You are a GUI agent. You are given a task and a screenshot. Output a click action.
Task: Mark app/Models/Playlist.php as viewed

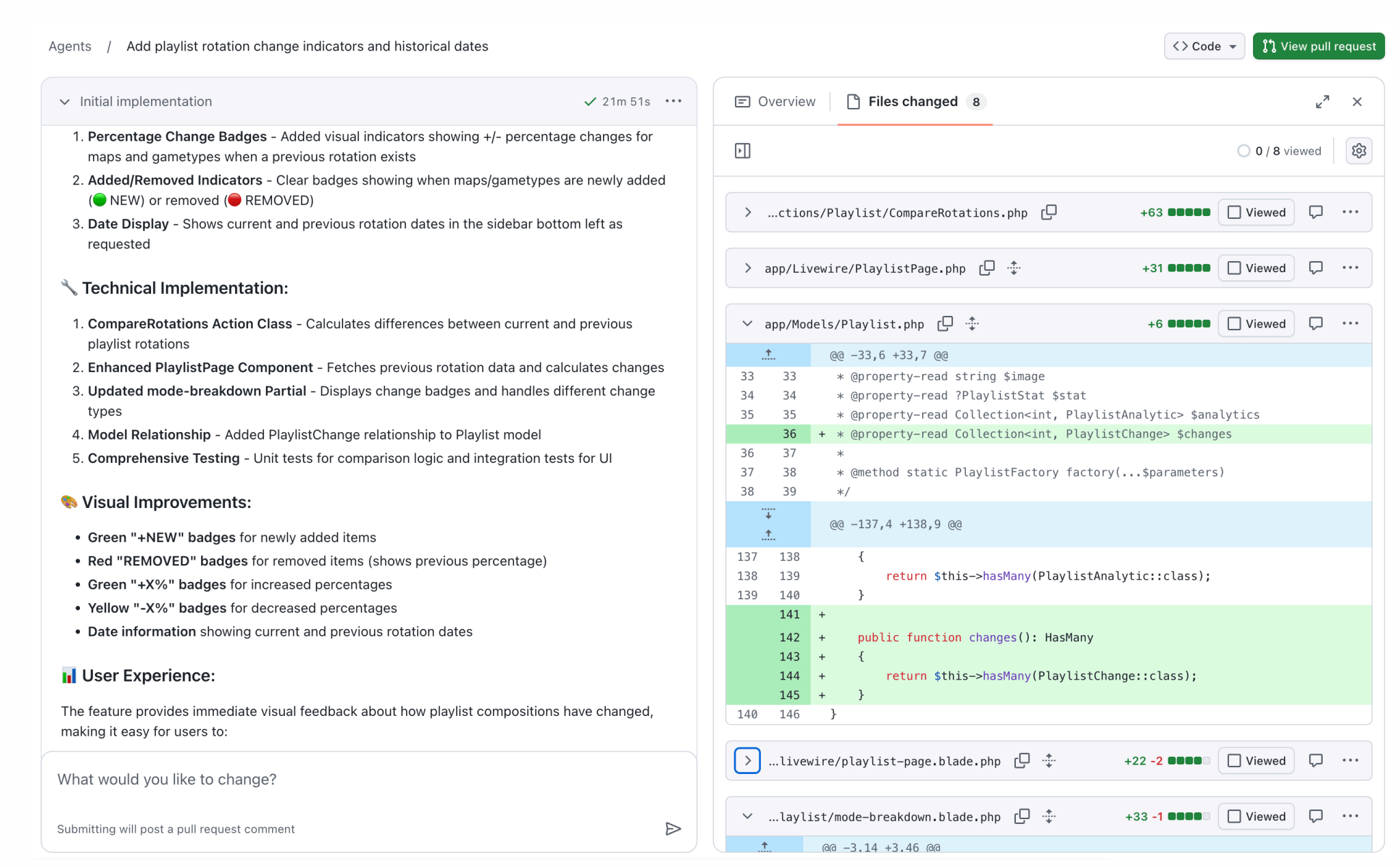pos(1256,324)
